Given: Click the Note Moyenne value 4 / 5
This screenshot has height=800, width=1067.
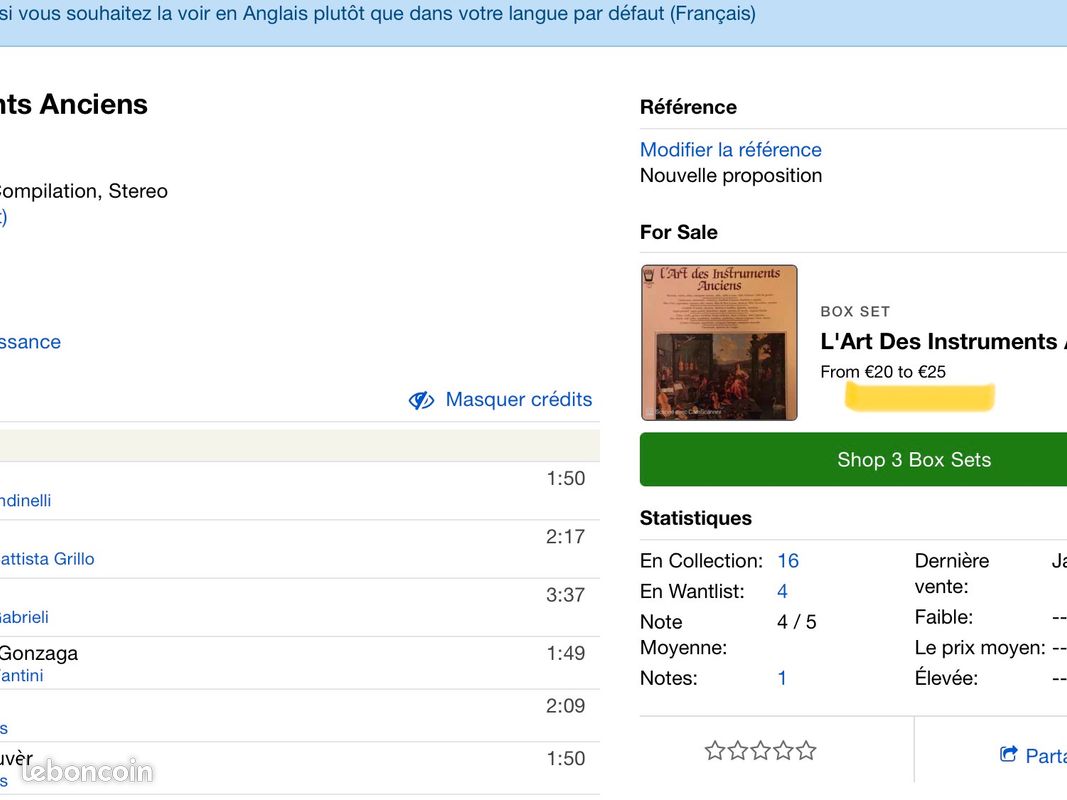Looking at the screenshot, I should click(796, 622).
